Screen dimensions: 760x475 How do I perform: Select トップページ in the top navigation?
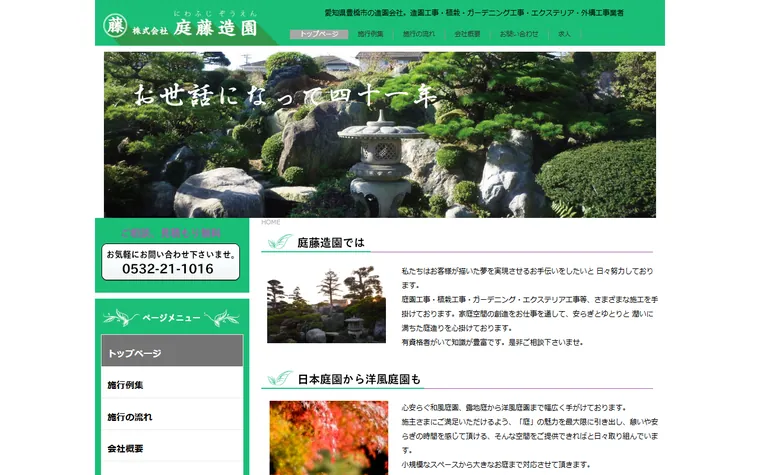[x=319, y=34]
